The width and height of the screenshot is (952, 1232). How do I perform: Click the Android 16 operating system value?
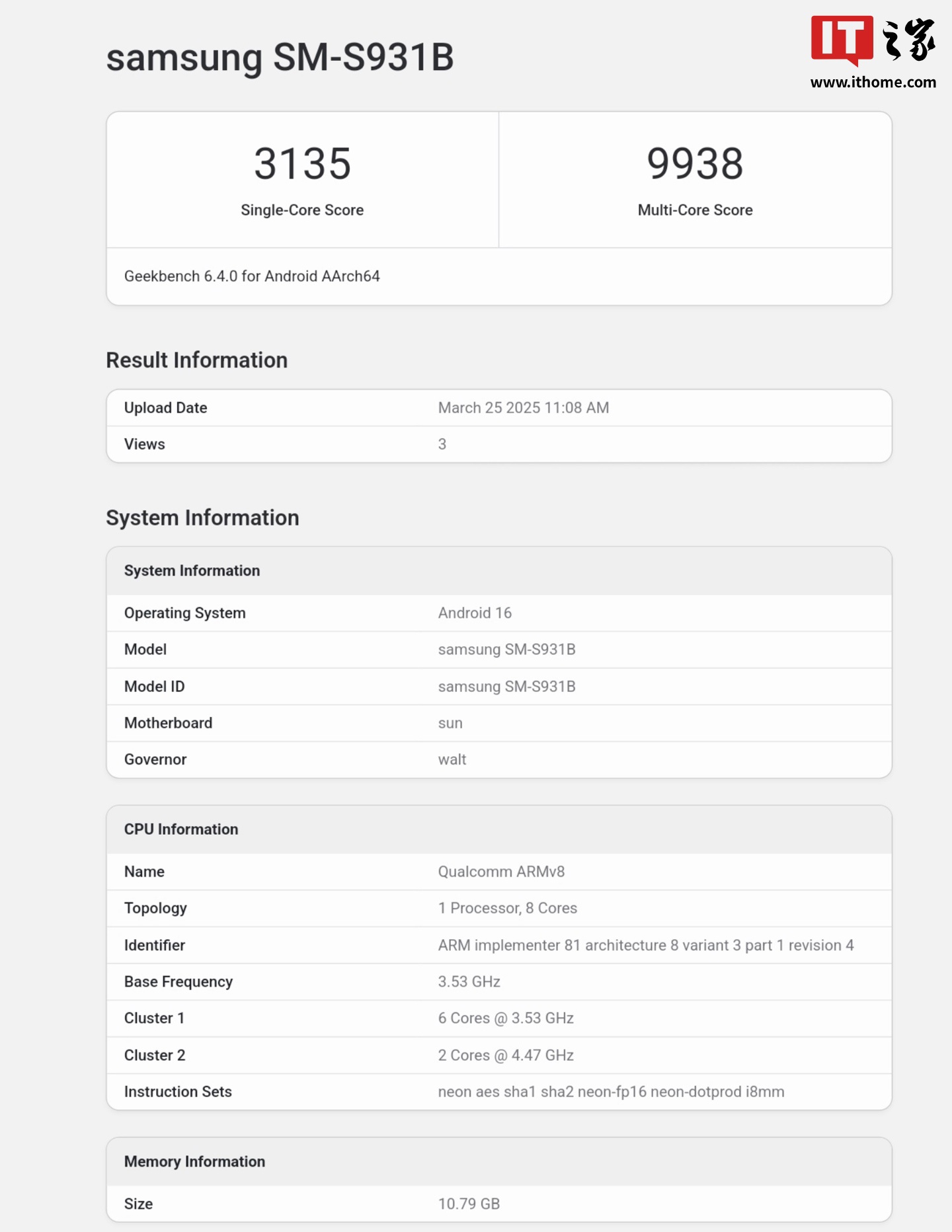(x=475, y=613)
